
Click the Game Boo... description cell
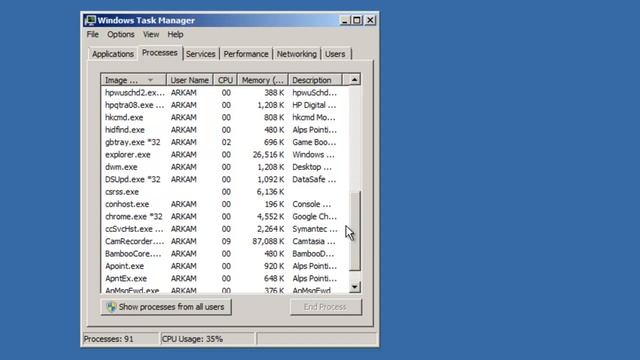(x=314, y=142)
